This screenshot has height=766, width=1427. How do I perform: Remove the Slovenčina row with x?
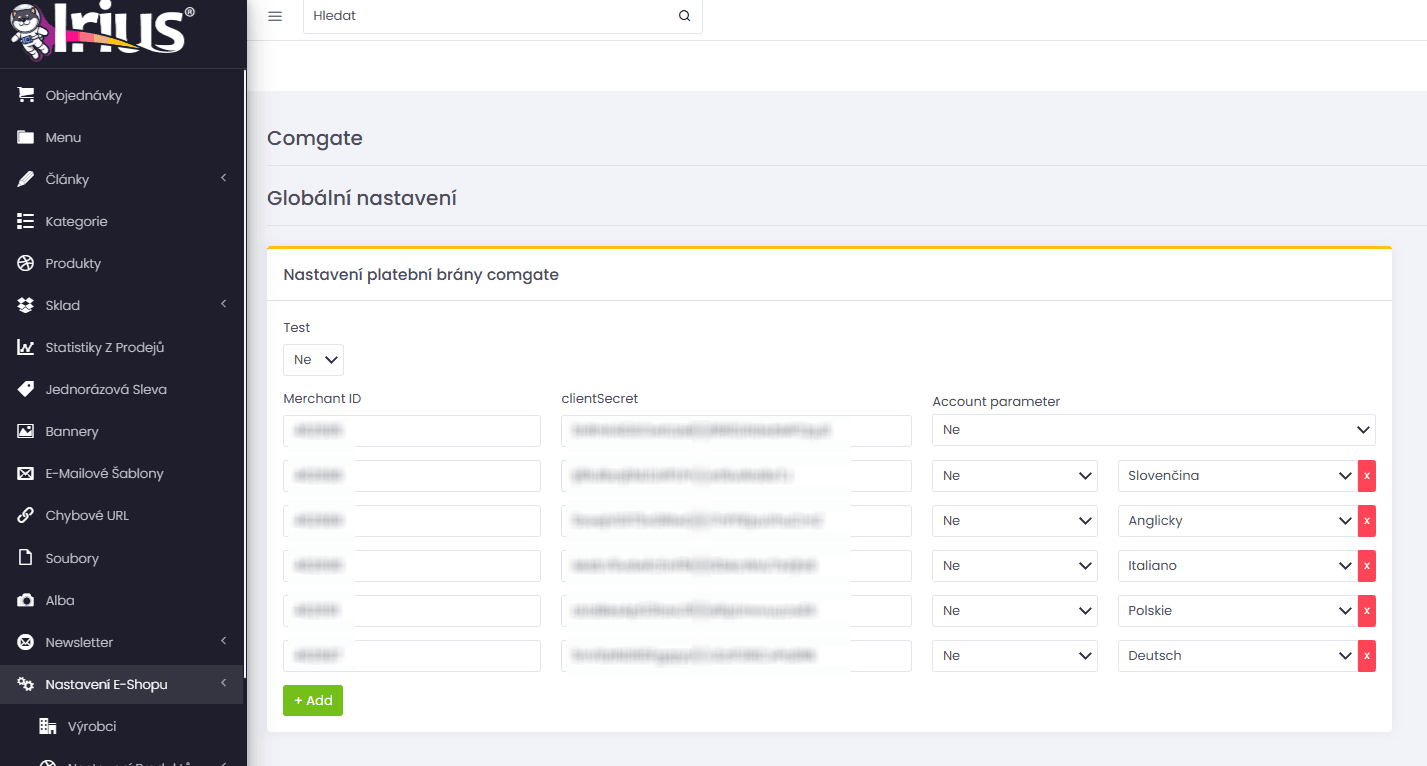tap(1367, 476)
